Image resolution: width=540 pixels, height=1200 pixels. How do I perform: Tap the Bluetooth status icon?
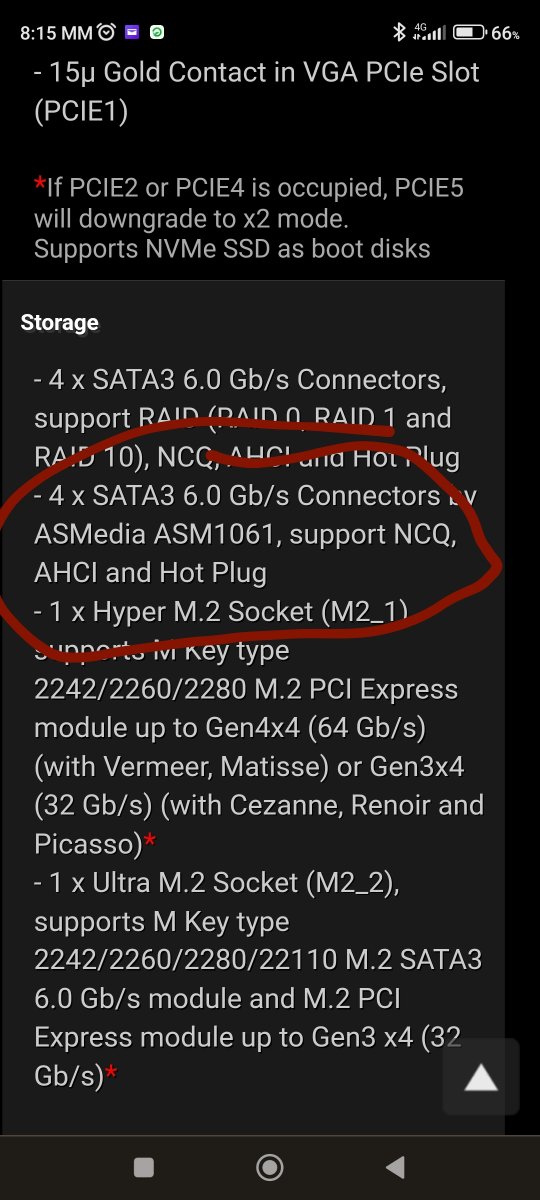[399, 32]
